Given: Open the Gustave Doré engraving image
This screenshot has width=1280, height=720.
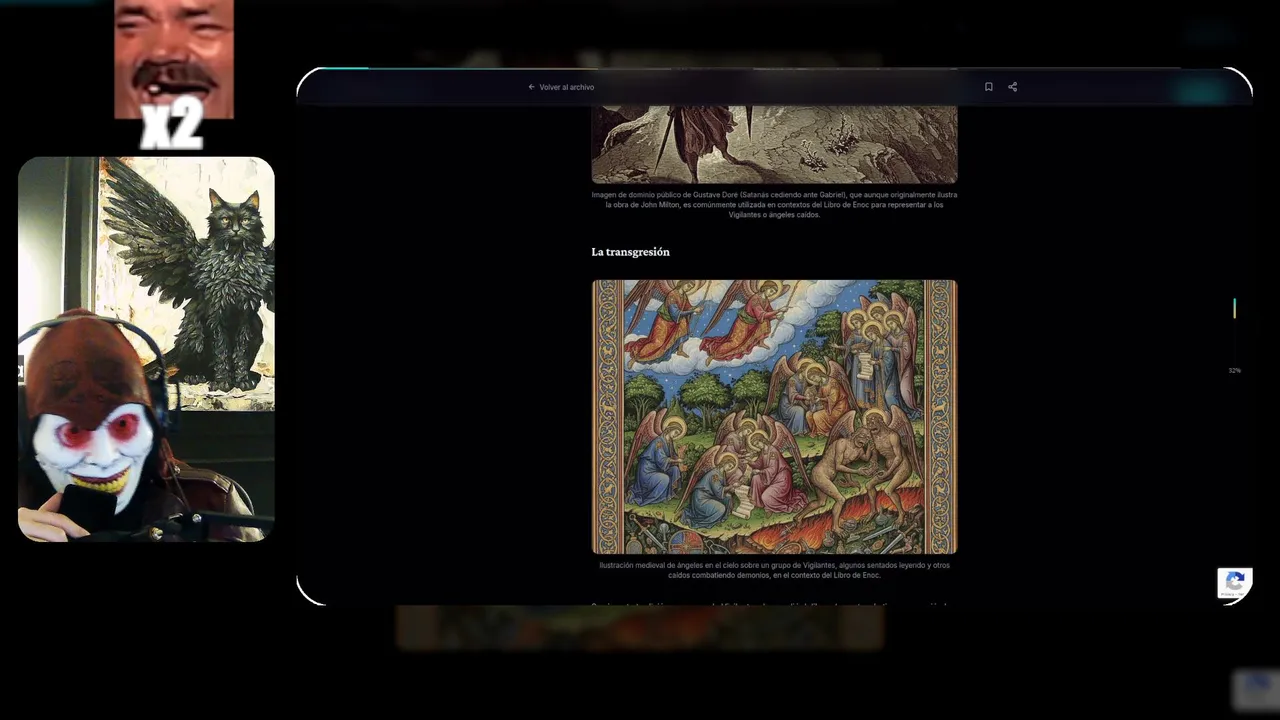Looking at the screenshot, I should pyautogui.click(x=774, y=143).
